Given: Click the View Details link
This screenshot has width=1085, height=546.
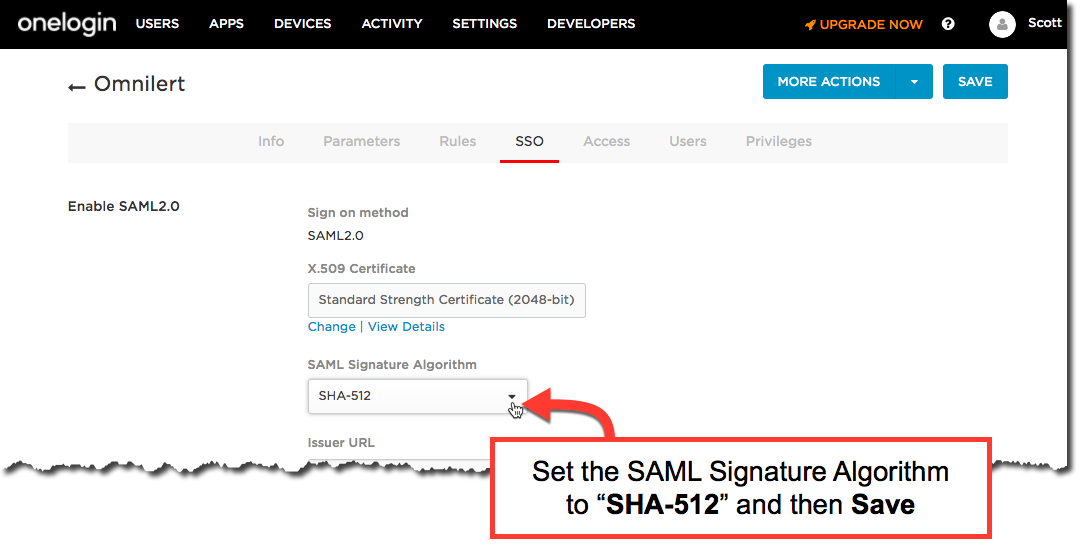Looking at the screenshot, I should (x=406, y=327).
